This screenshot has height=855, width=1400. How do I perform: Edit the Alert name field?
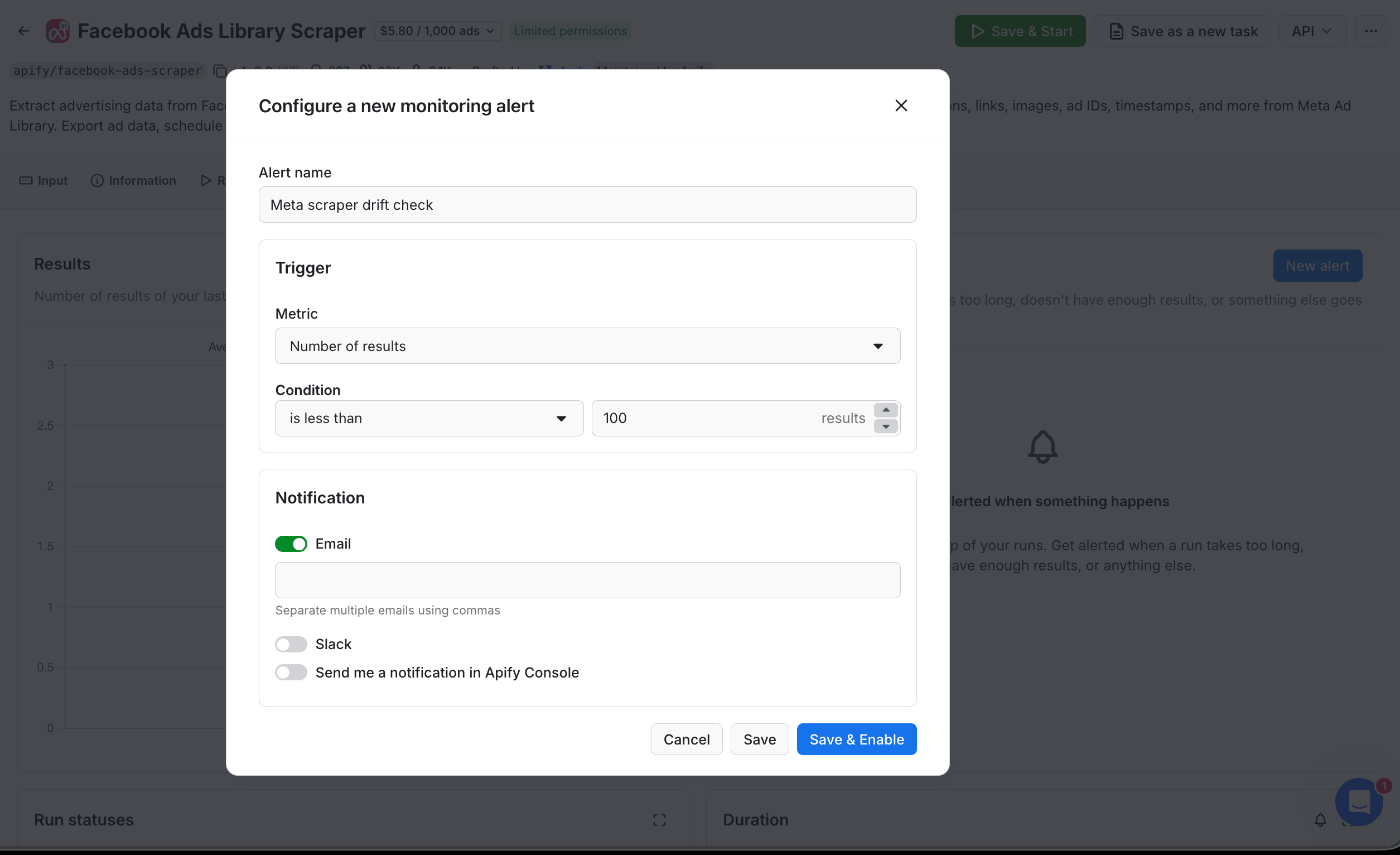coord(587,205)
